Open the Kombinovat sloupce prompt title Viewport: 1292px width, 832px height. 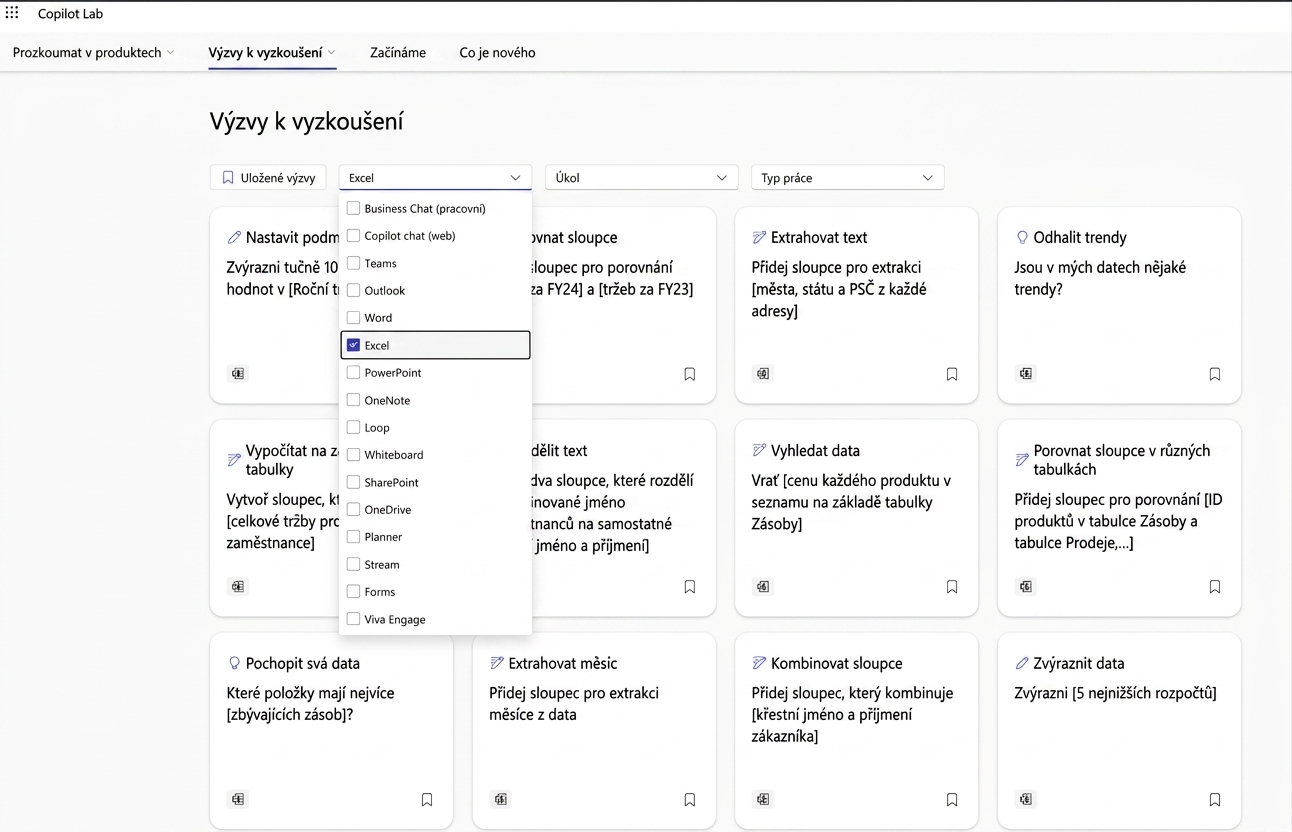(x=837, y=663)
